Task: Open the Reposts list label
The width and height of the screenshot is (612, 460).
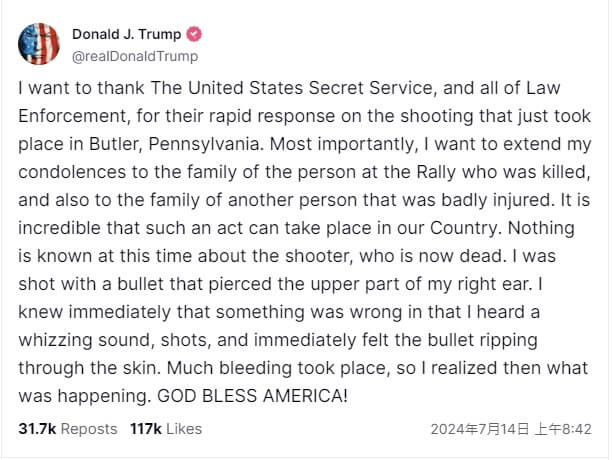Action: pyautogui.click(x=89, y=428)
